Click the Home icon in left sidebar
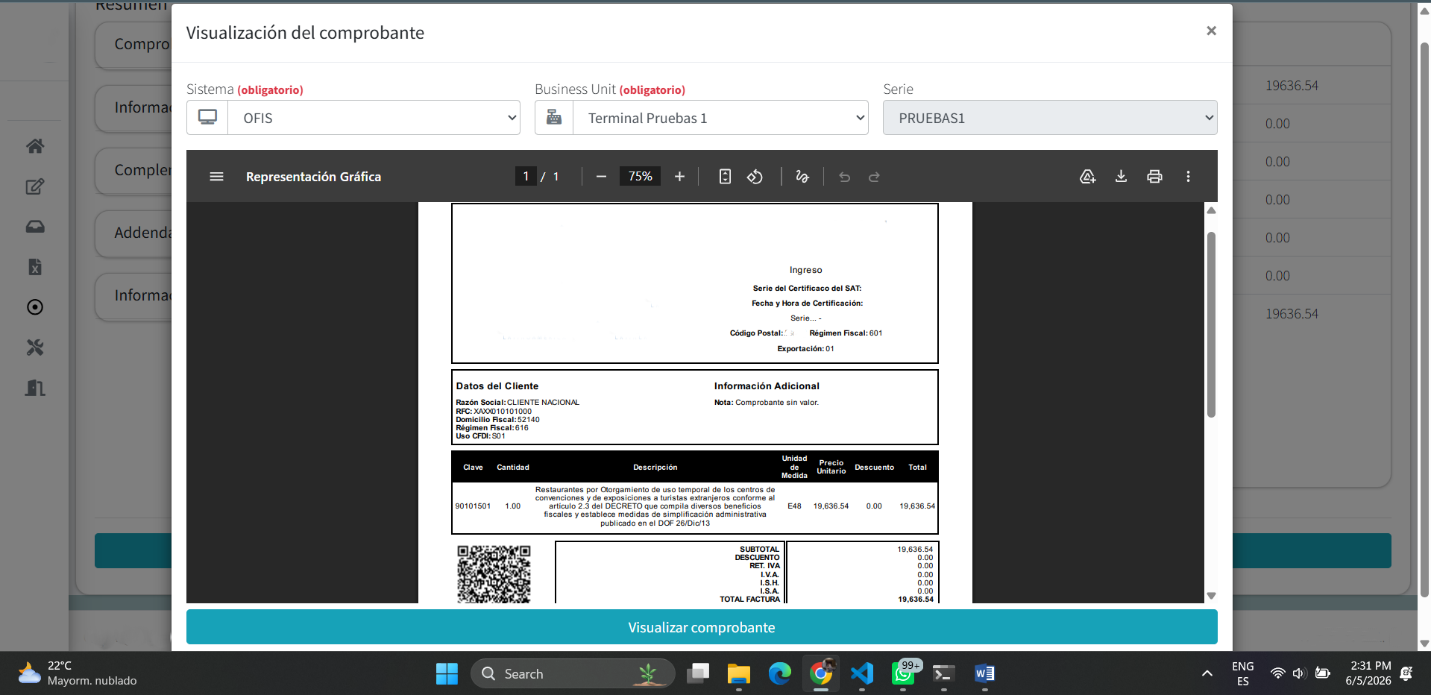The image size is (1431, 695). point(35,146)
